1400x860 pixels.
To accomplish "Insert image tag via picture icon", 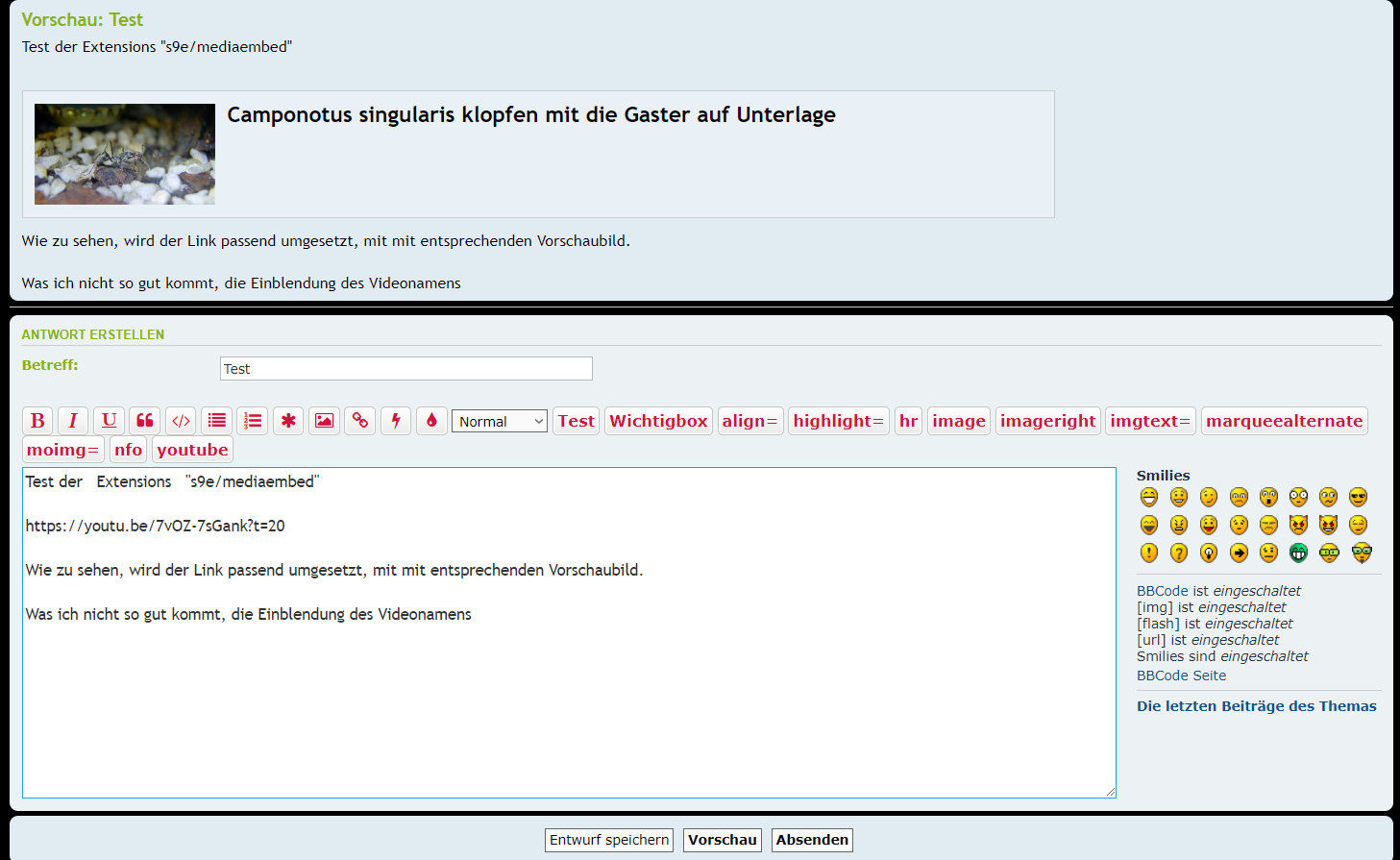I will click(x=325, y=421).
